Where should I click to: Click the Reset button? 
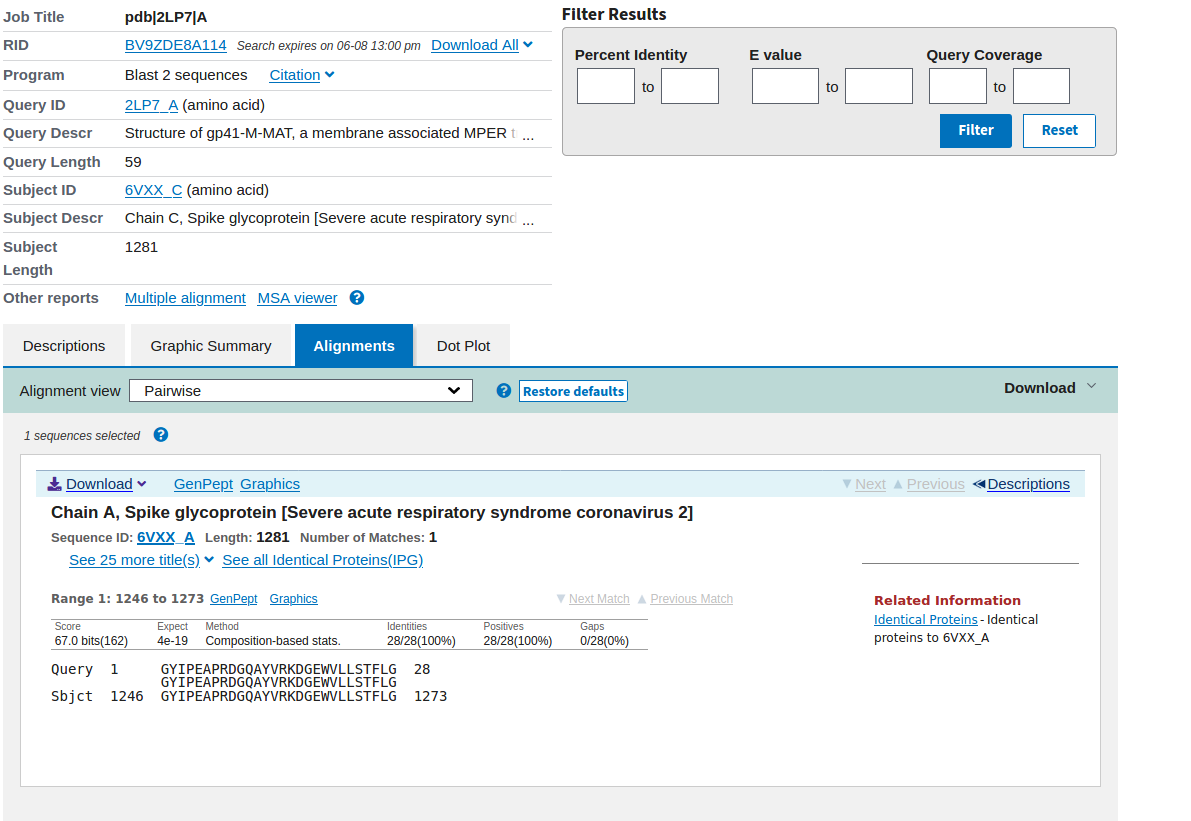(x=1059, y=131)
